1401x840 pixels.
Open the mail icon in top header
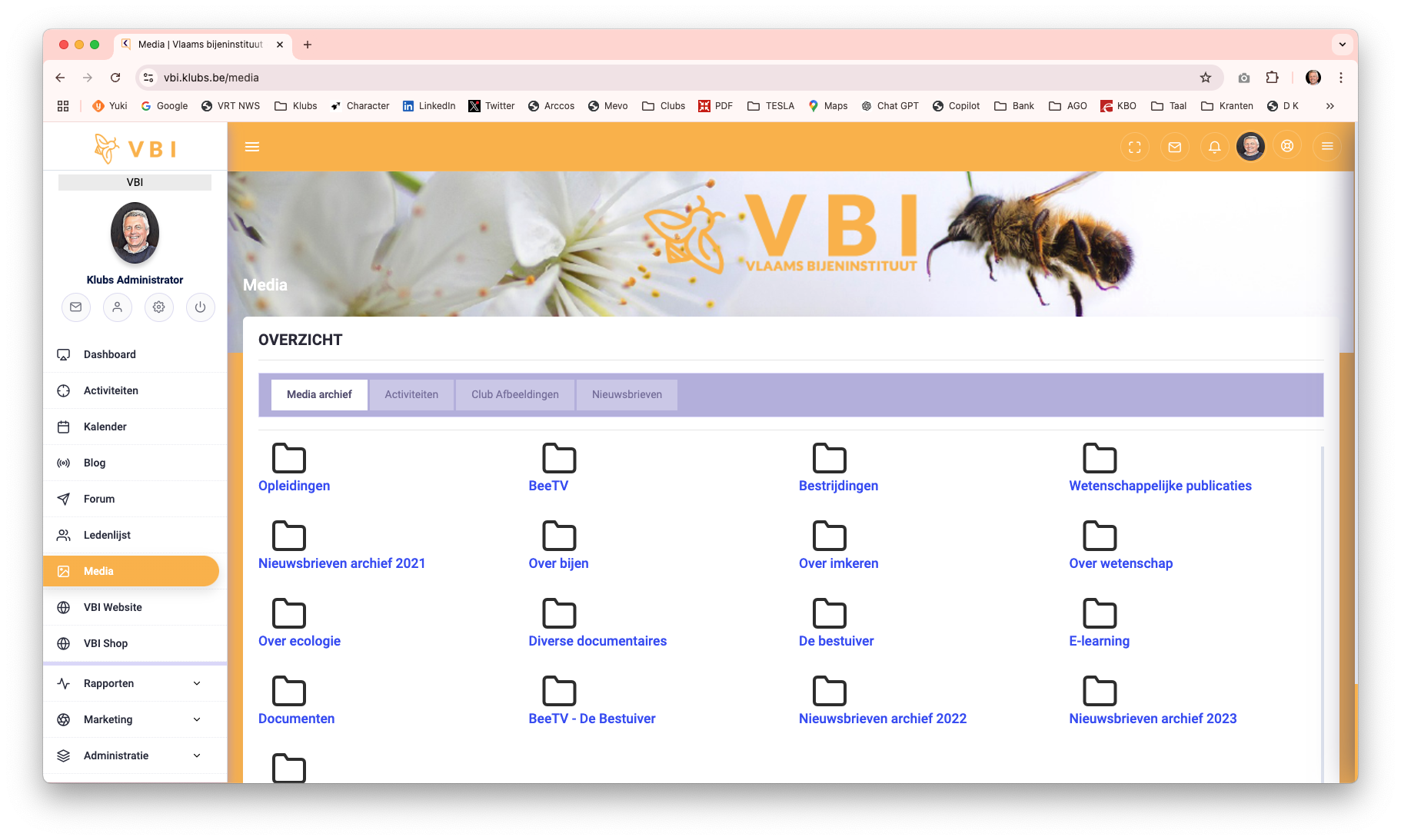click(1174, 147)
